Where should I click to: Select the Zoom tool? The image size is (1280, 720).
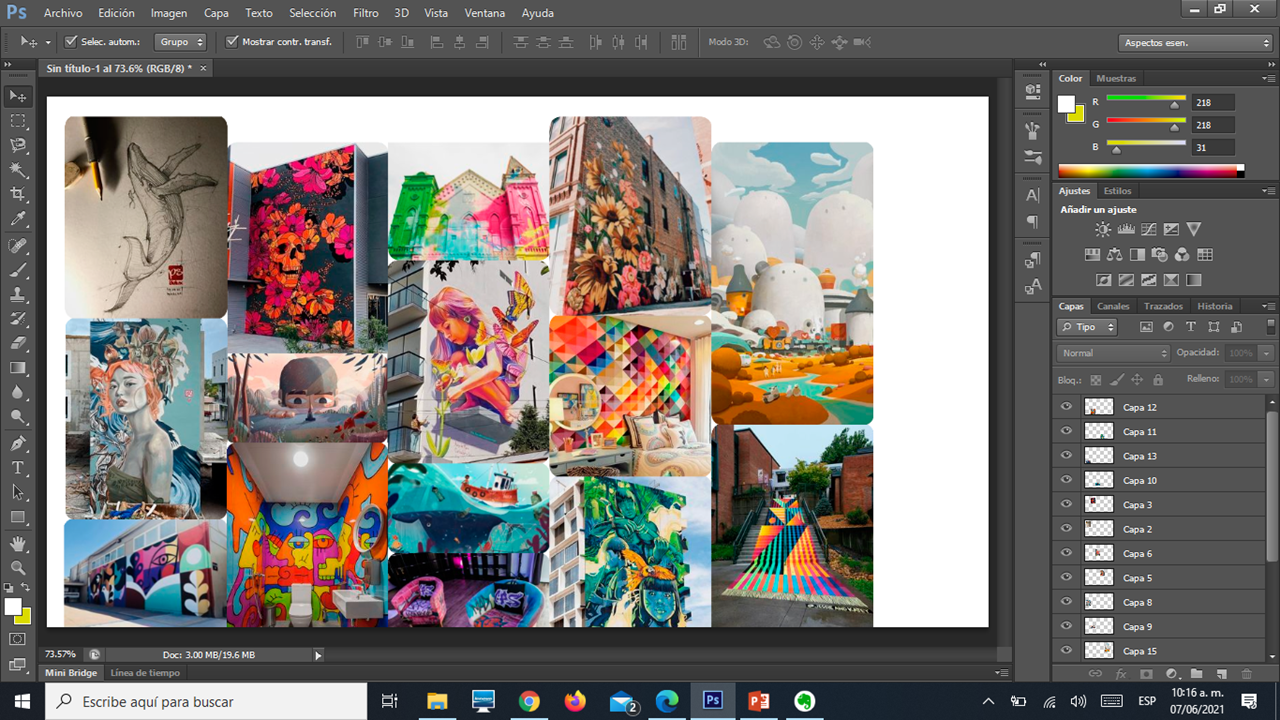coord(18,568)
